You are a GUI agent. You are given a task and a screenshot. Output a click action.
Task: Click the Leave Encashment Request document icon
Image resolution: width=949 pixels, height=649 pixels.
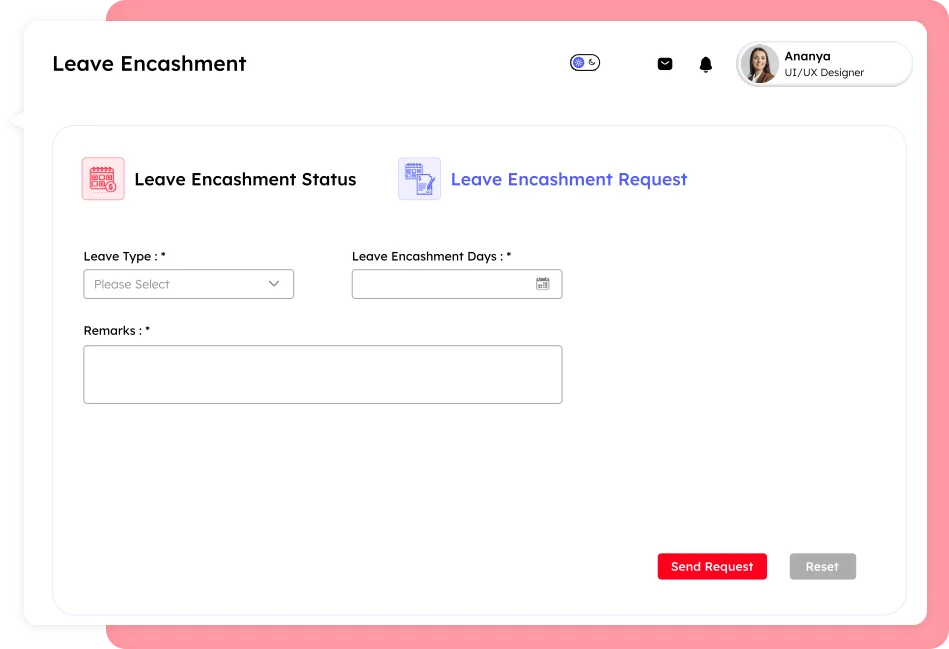click(419, 179)
